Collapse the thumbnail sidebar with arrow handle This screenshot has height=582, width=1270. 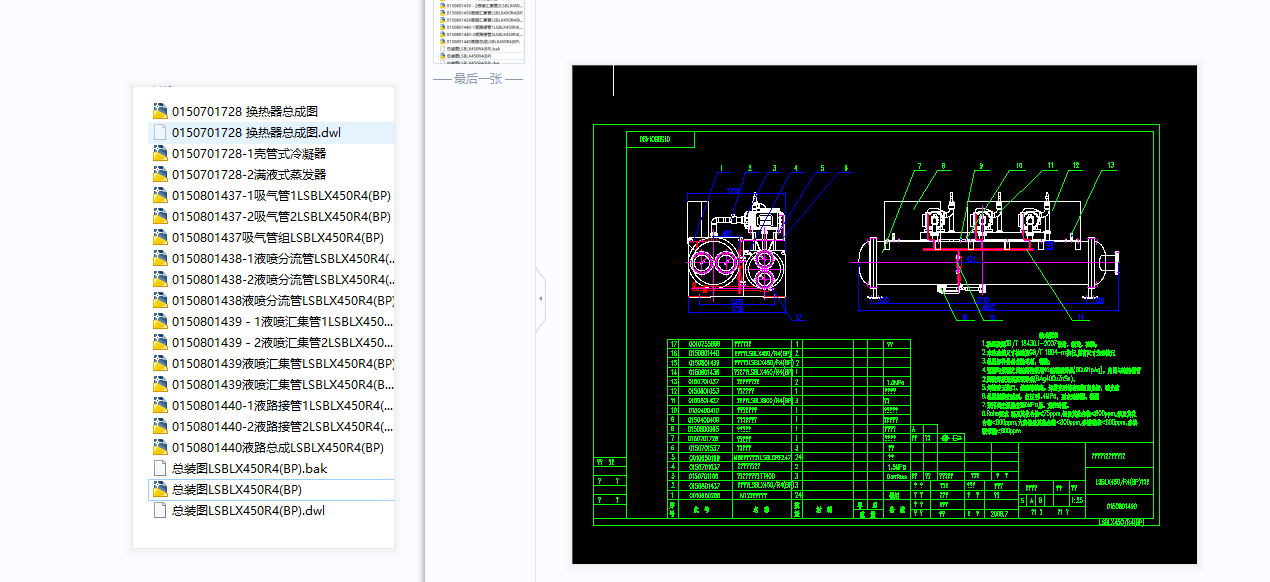[541, 299]
